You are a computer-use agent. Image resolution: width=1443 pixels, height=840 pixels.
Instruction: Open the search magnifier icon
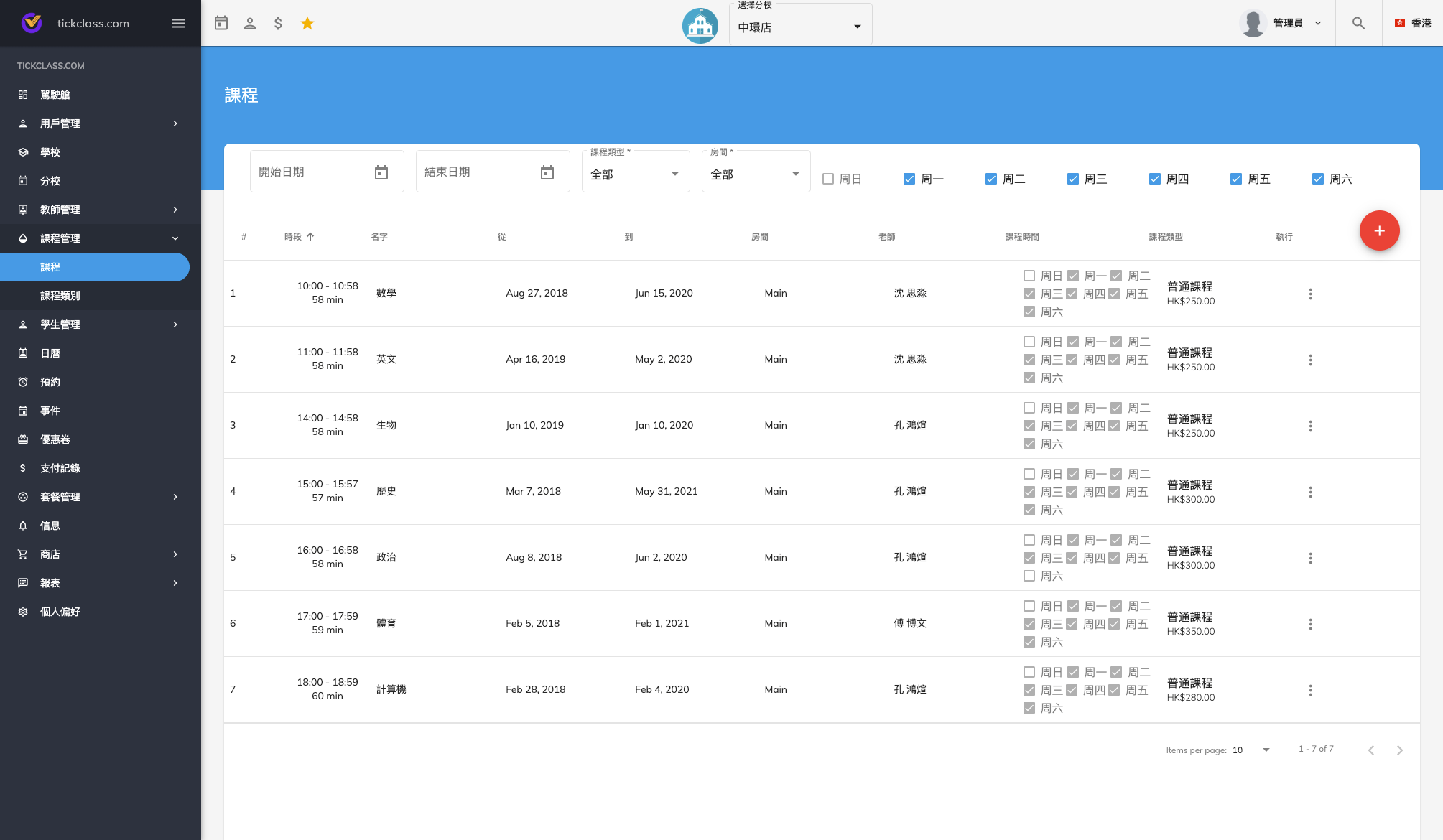[x=1358, y=23]
